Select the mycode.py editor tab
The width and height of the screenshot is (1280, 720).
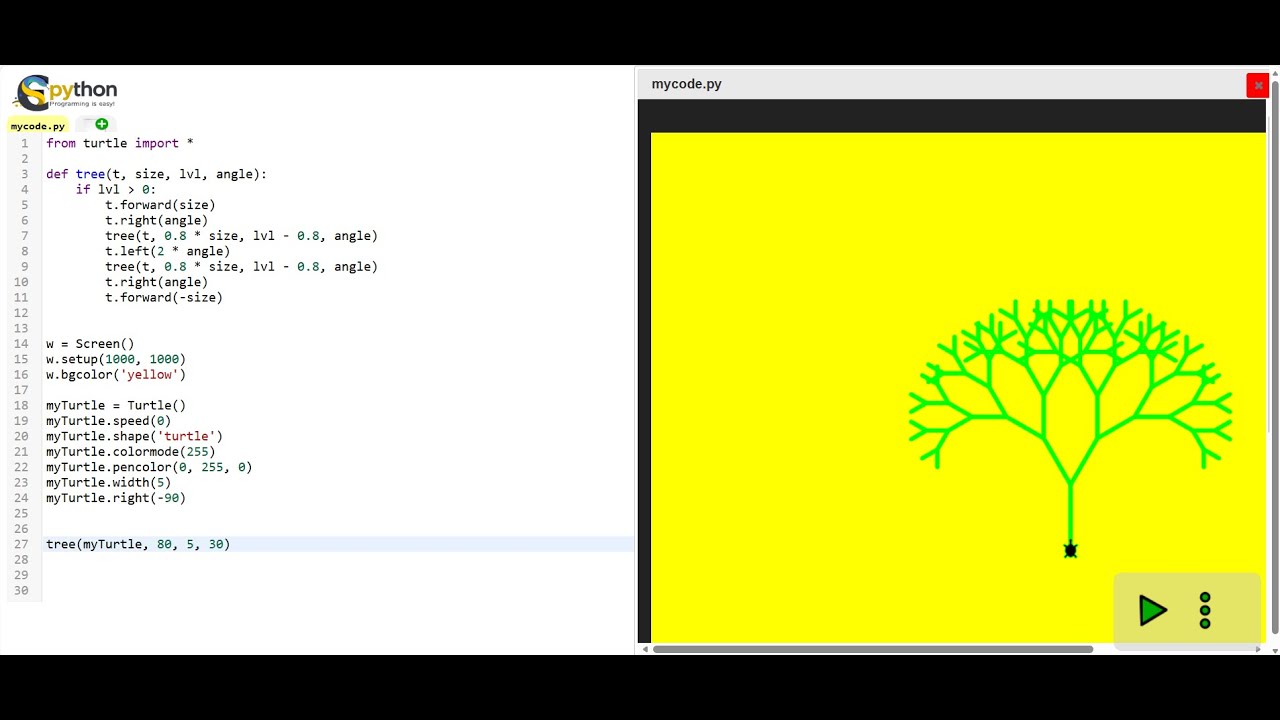37,126
